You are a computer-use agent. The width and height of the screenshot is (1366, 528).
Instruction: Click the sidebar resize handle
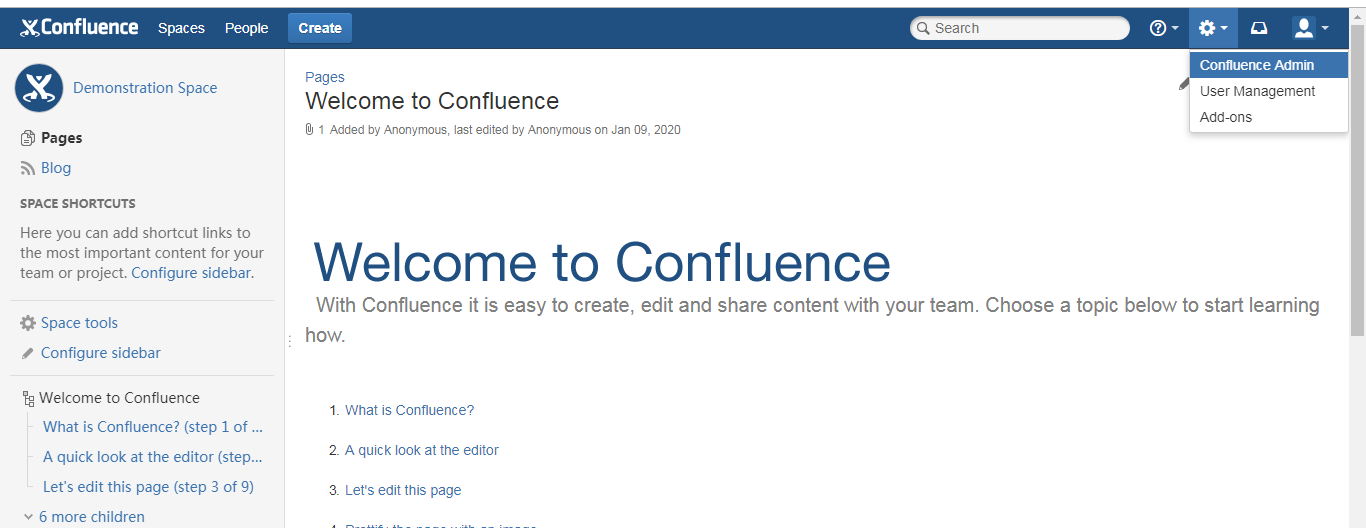point(289,340)
